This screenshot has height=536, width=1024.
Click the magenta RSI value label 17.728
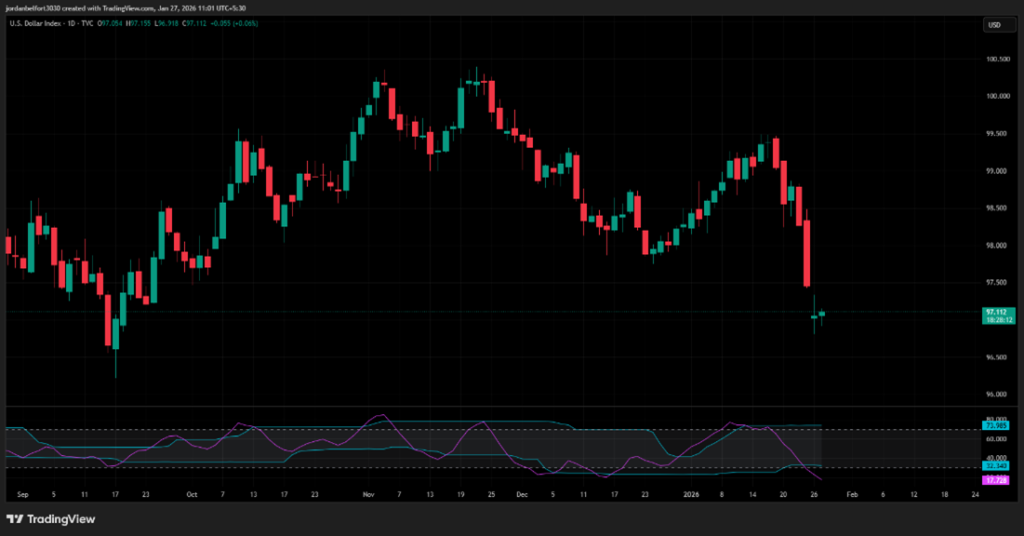tap(997, 481)
